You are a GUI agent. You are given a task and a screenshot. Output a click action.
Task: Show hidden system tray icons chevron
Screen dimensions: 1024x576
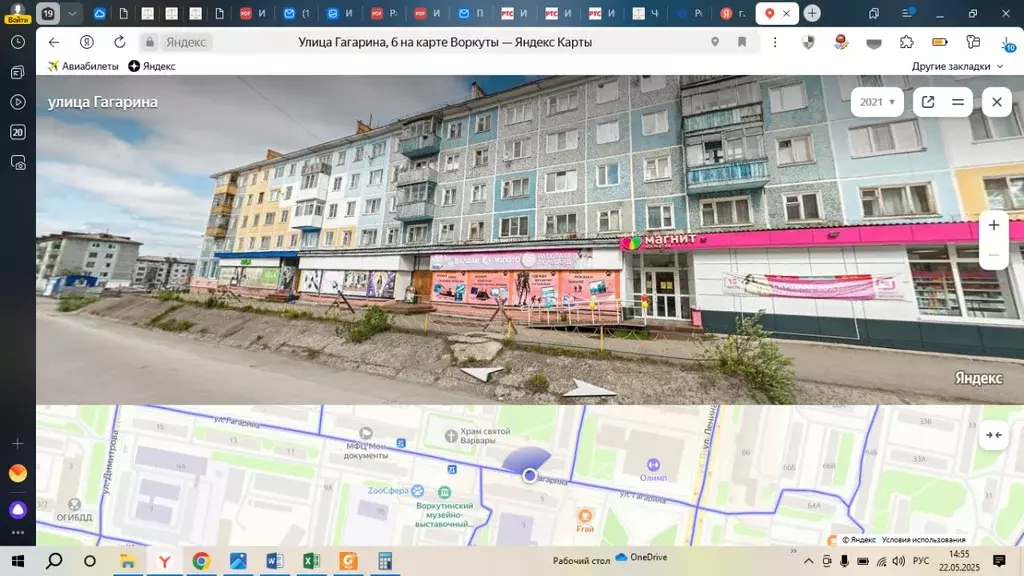coord(808,561)
